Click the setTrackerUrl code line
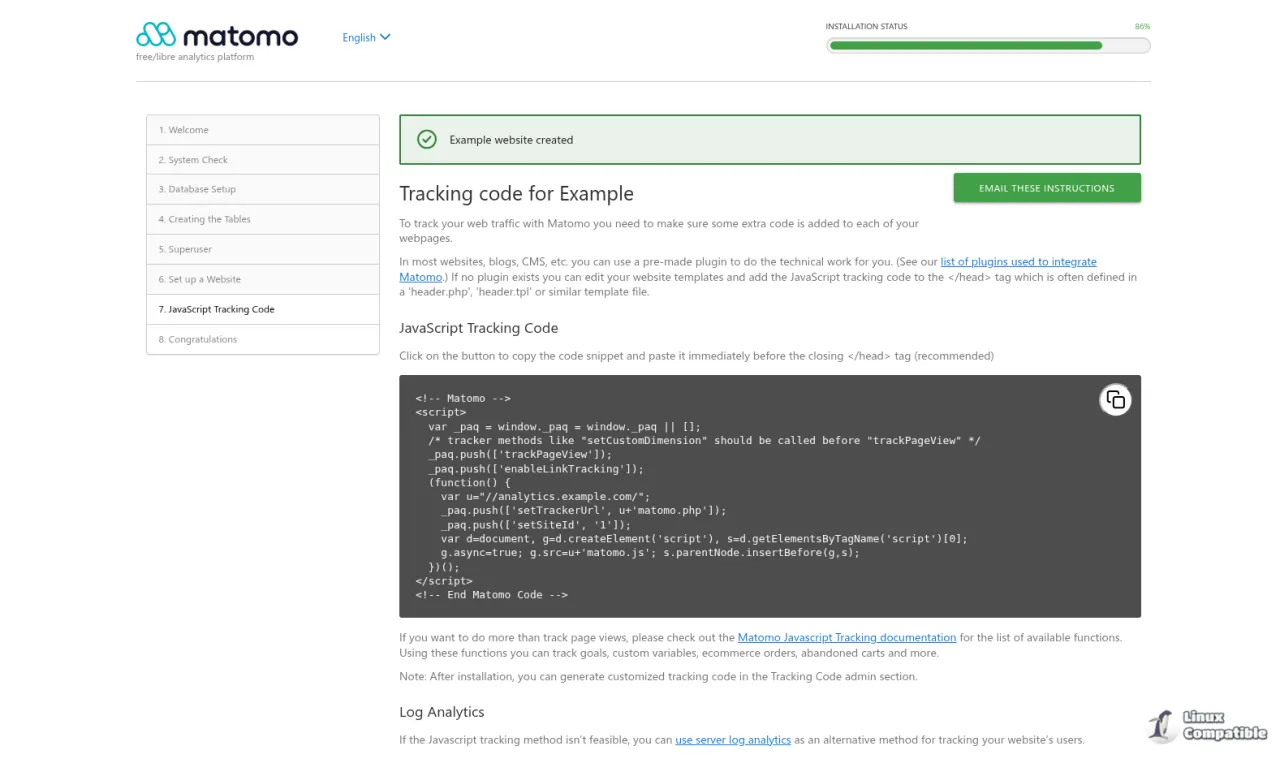Image resolution: width=1280 pixels, height=759 pixels. coord(583,510)
